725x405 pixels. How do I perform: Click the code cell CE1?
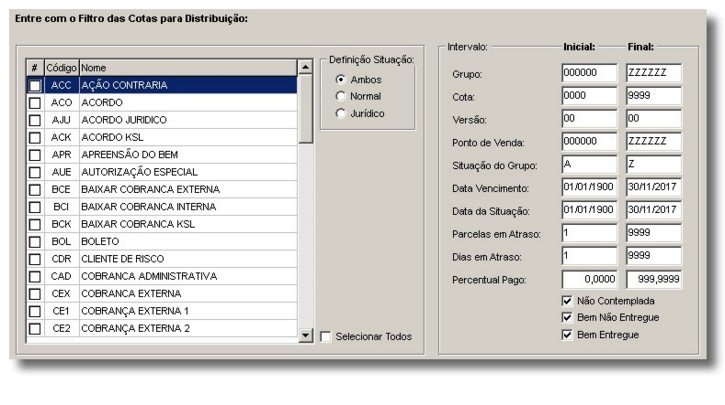point(61,311)
